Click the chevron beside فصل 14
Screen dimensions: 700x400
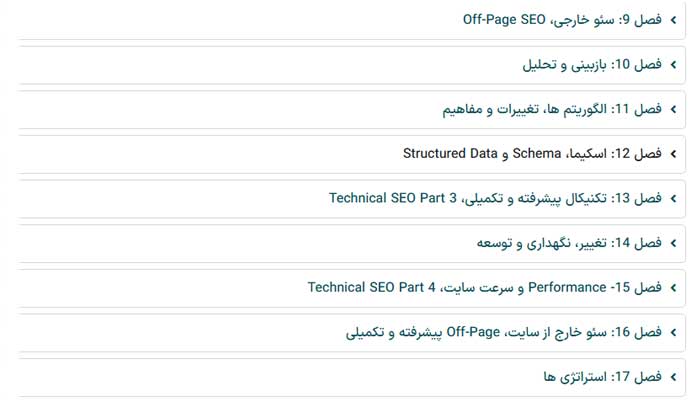coord(673,243)
